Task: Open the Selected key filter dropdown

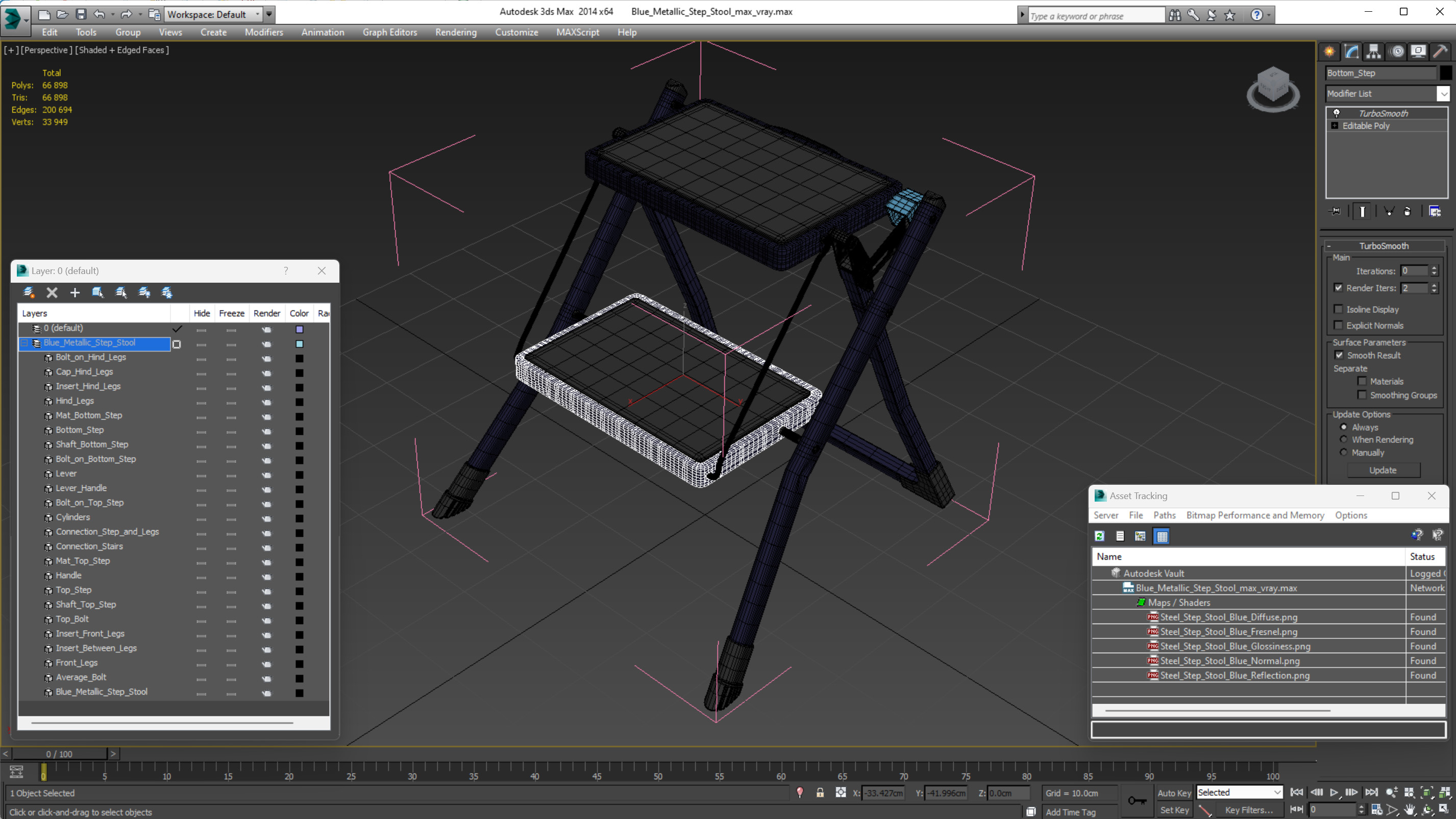Action: pos(1277,792)
